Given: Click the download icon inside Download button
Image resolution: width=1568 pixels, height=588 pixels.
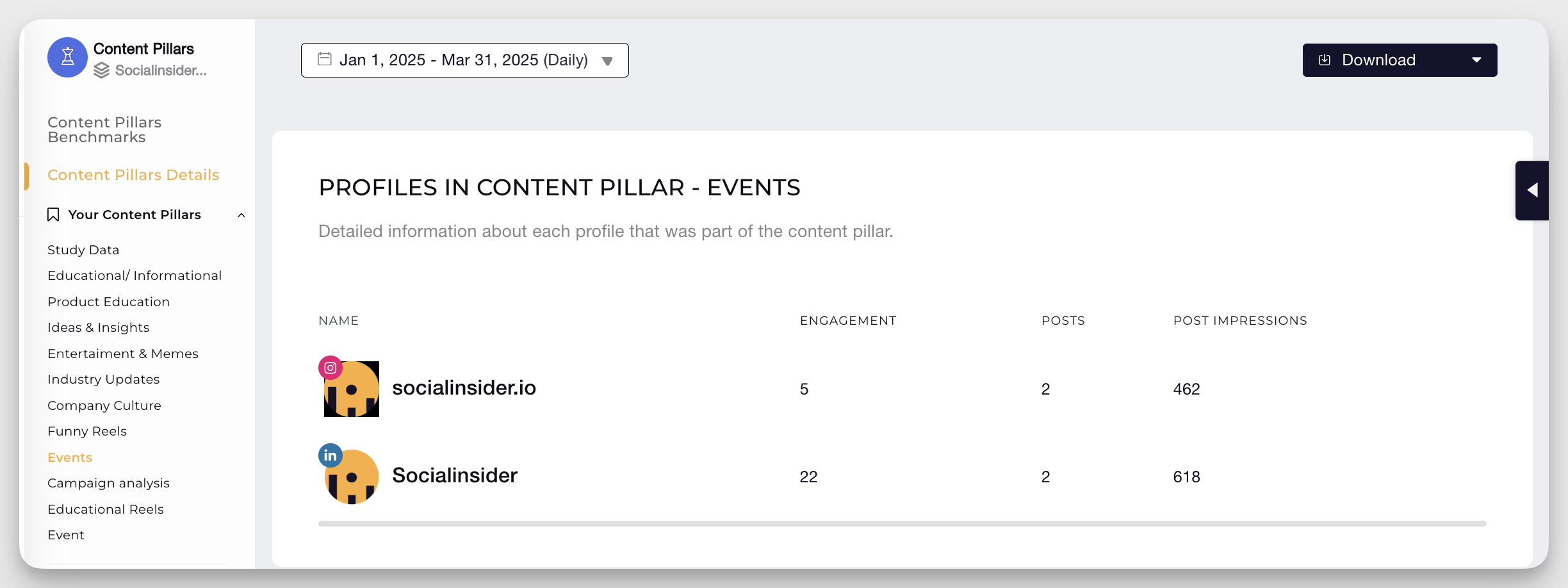Looking at the screenshot, I should pos(1325,60).
